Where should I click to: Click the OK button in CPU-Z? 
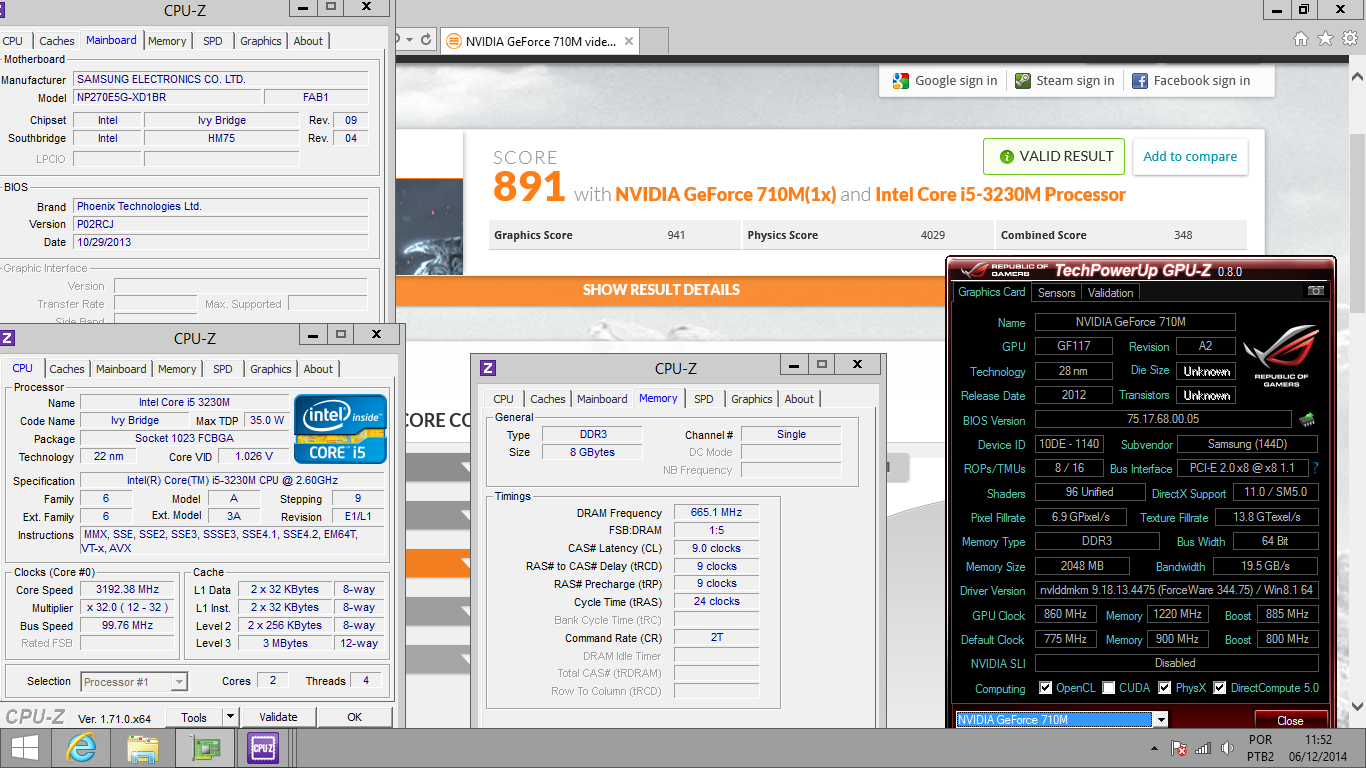click(x=355, y=717)
